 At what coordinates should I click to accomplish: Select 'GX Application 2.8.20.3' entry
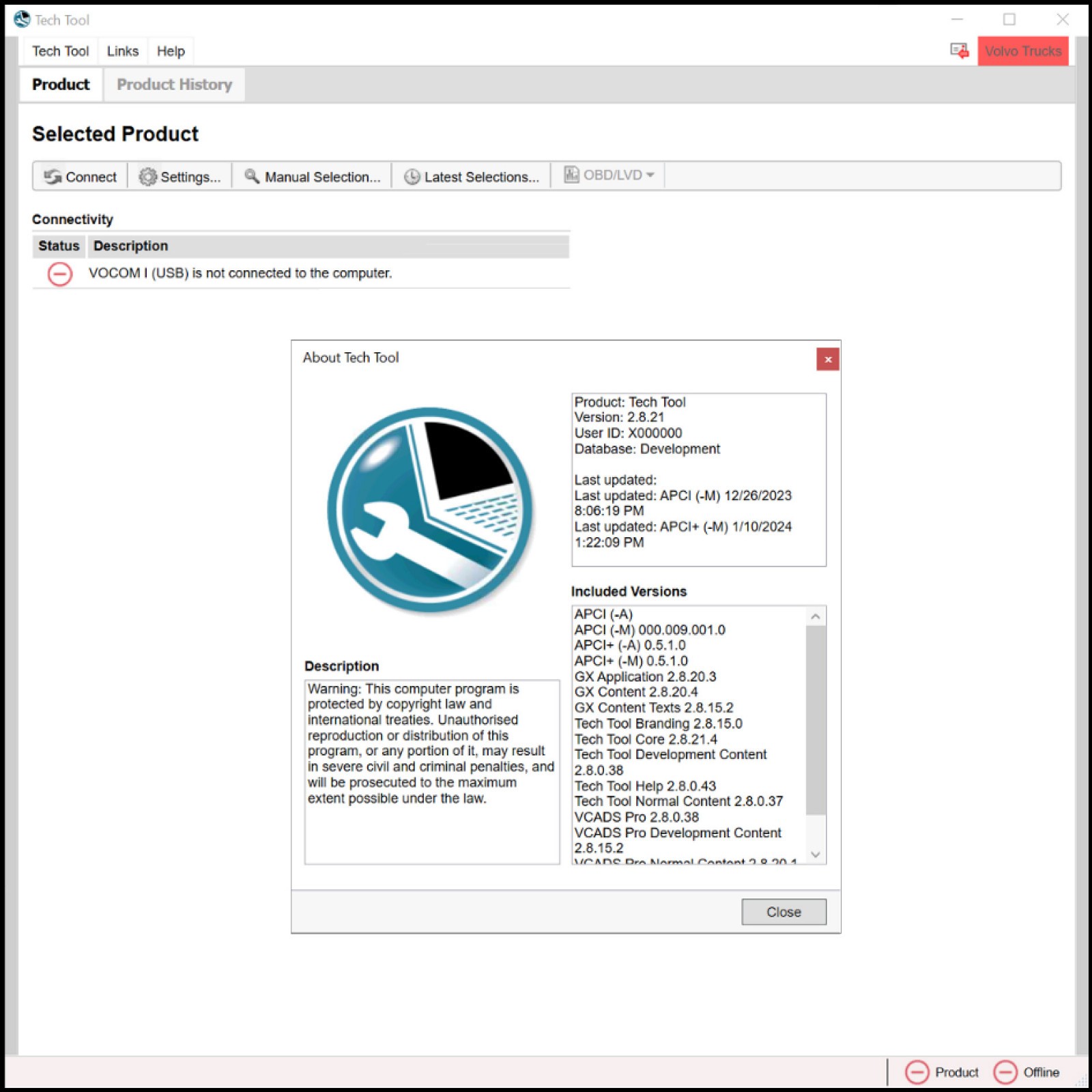coord(645,676)
